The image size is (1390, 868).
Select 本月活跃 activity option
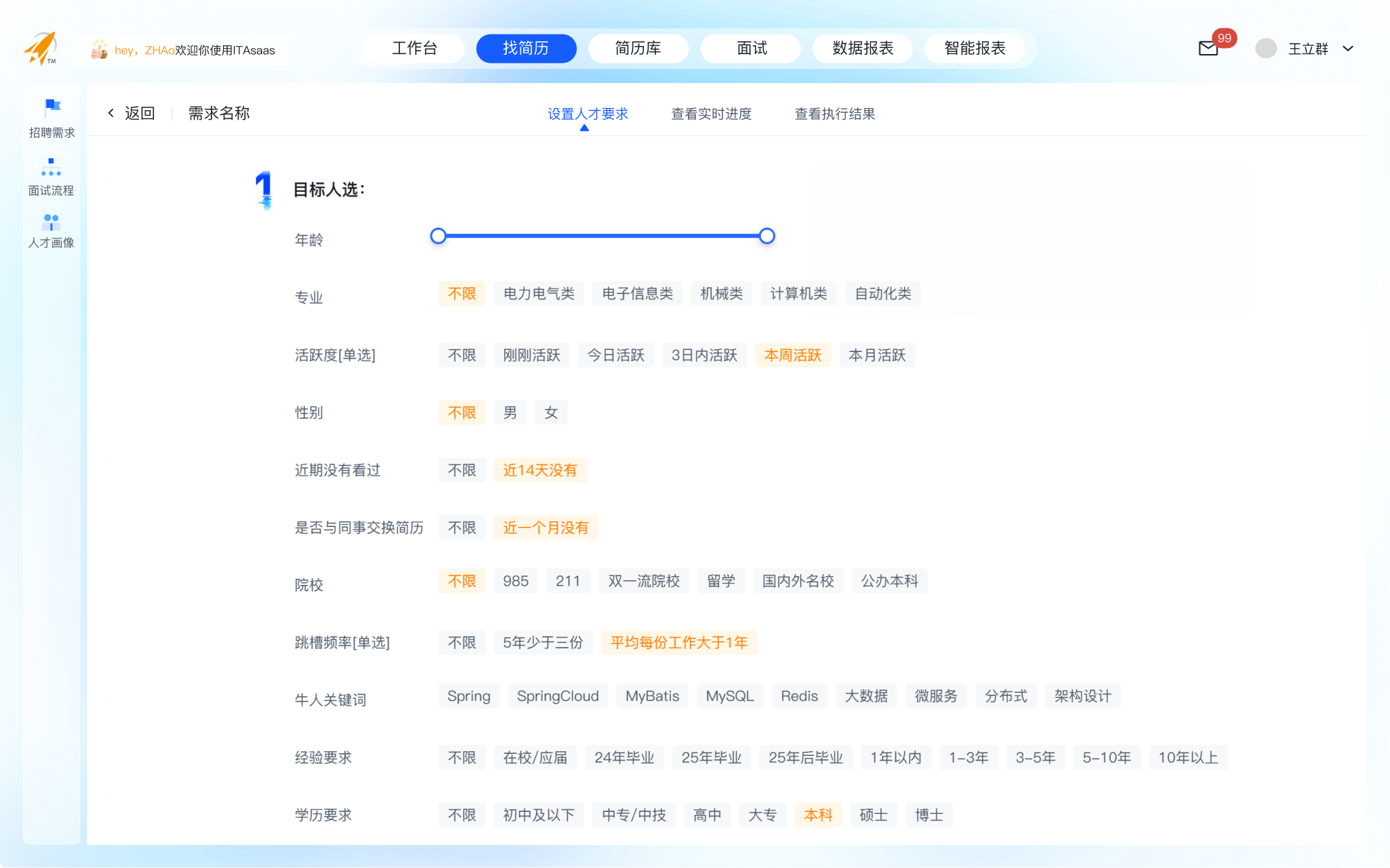tap(876, 355)
